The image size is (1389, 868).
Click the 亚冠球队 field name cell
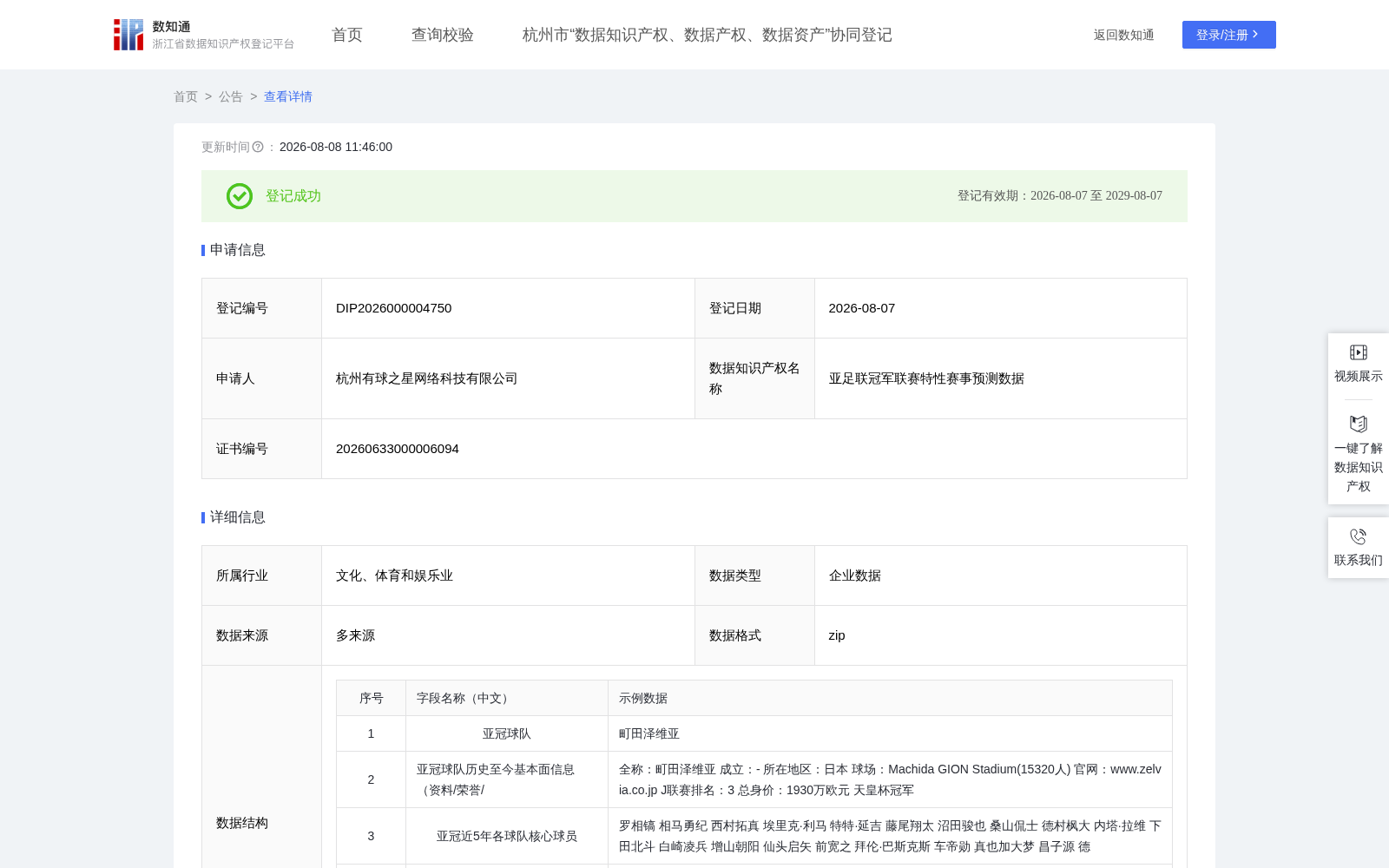click(x=507, y=733)
